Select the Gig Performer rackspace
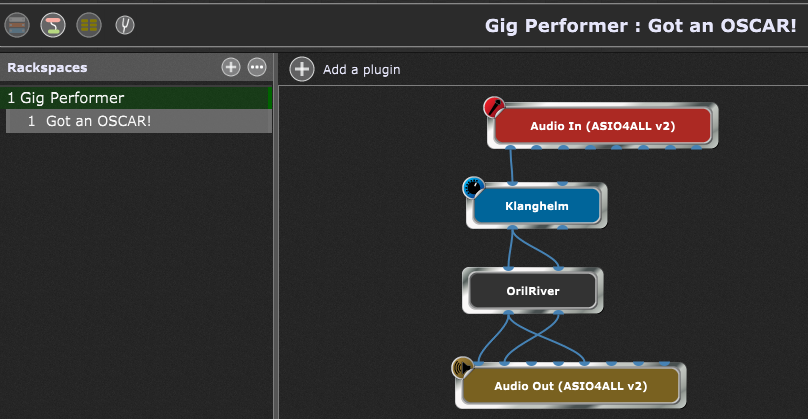Viewport: 808px width, 419px height. point(138,98)
